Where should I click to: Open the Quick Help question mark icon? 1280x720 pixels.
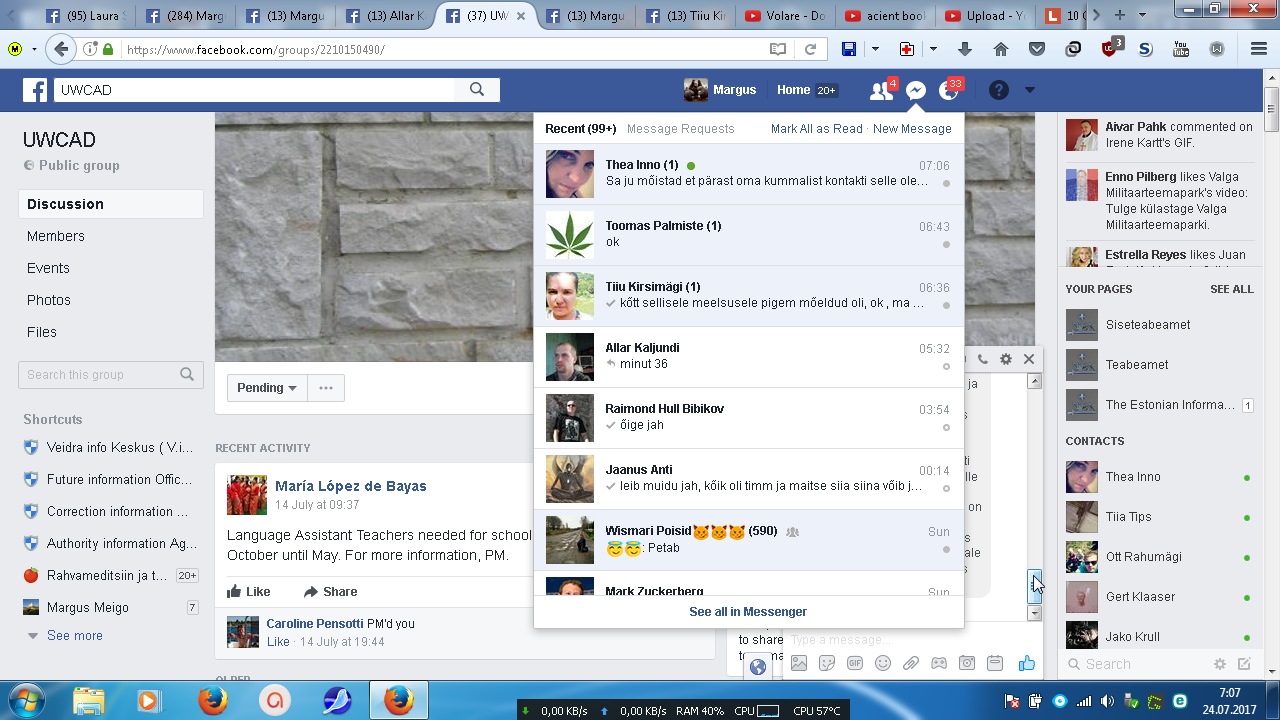point(998,90)
